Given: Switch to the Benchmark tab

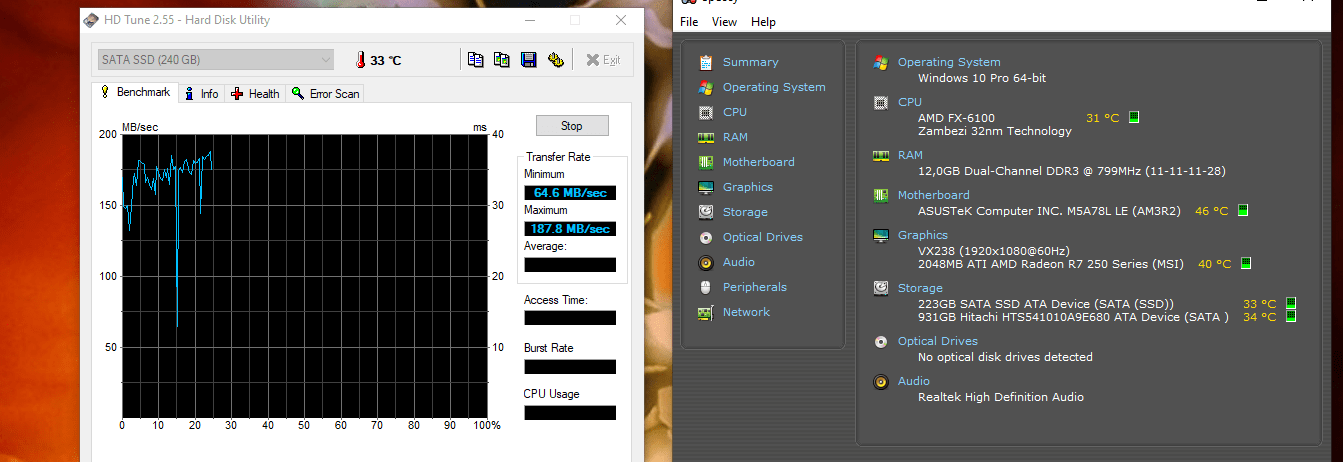Looking at the screenshot, I should pos(135,92).
